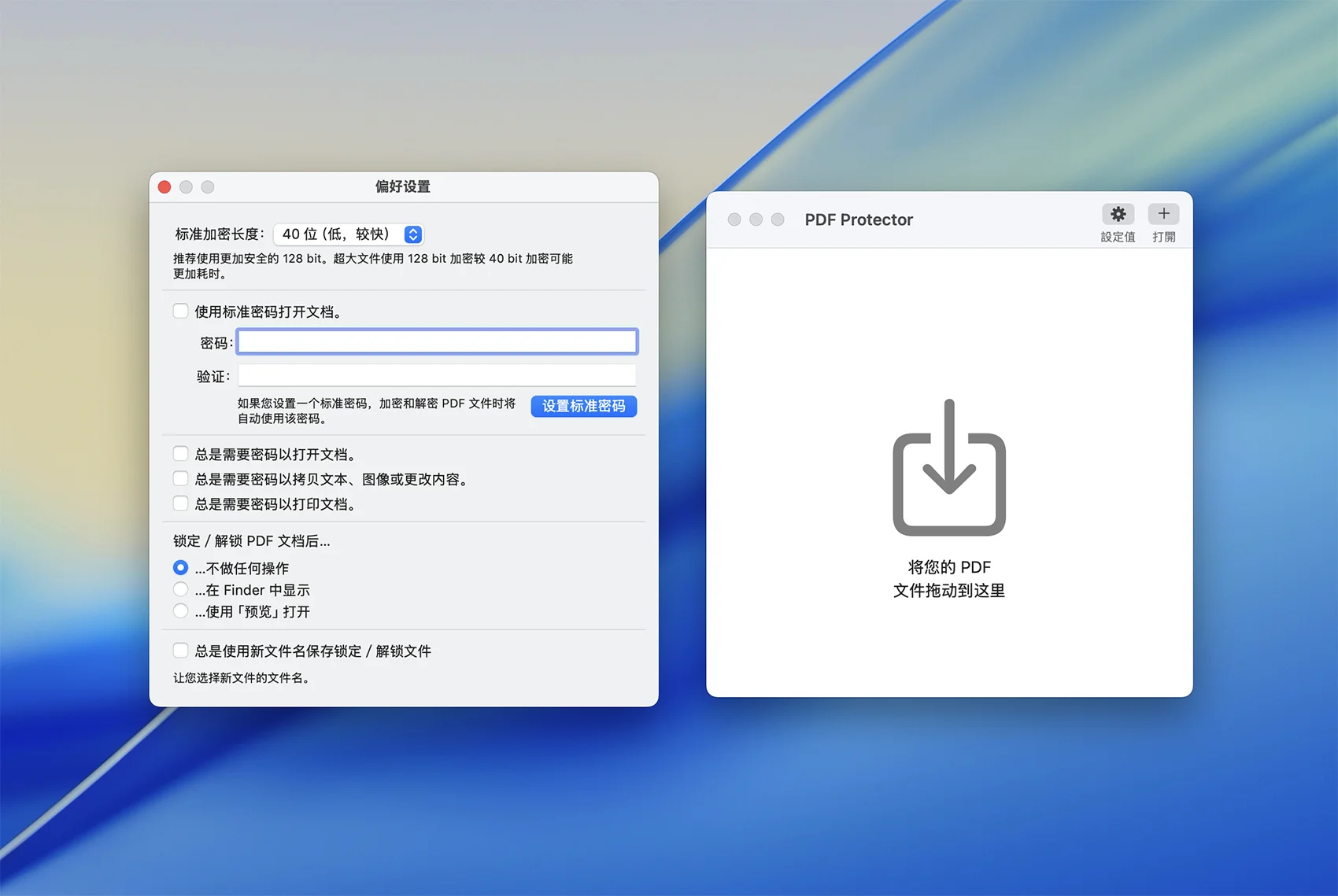Click the PDF Protector window title

click(x=859, y=220)
